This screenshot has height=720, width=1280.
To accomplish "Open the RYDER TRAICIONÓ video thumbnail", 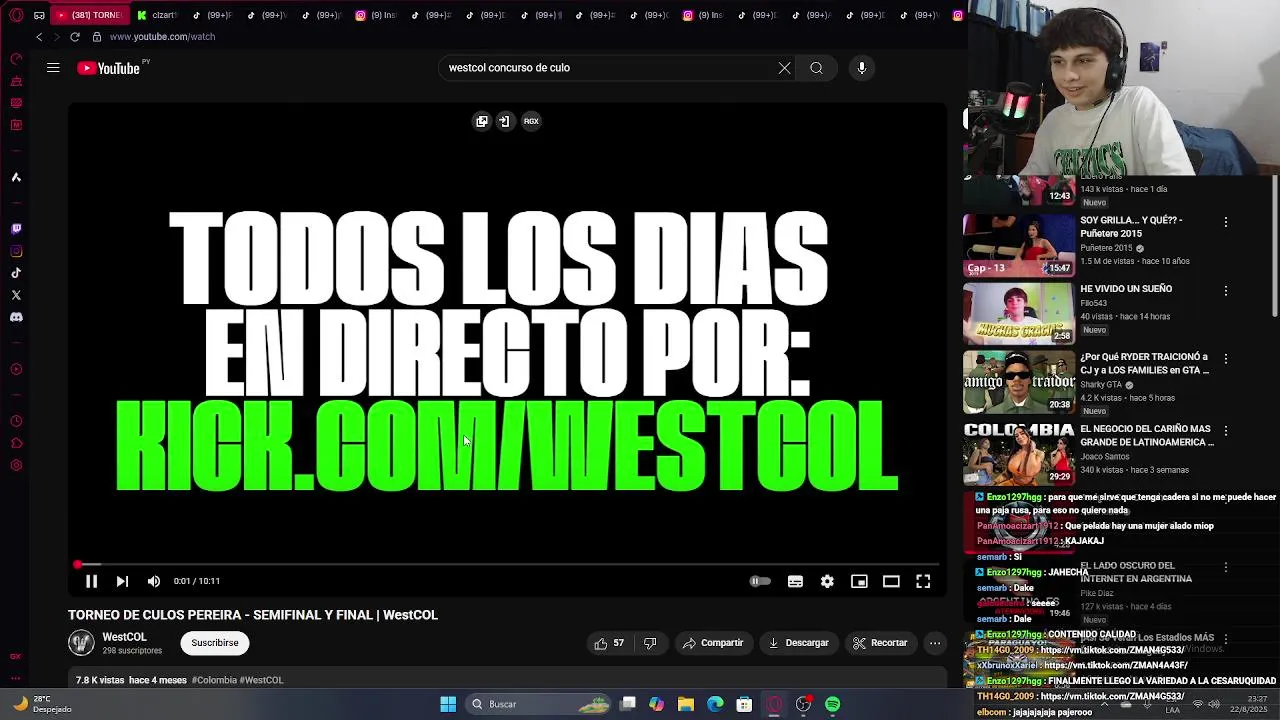I will 1018,382.
